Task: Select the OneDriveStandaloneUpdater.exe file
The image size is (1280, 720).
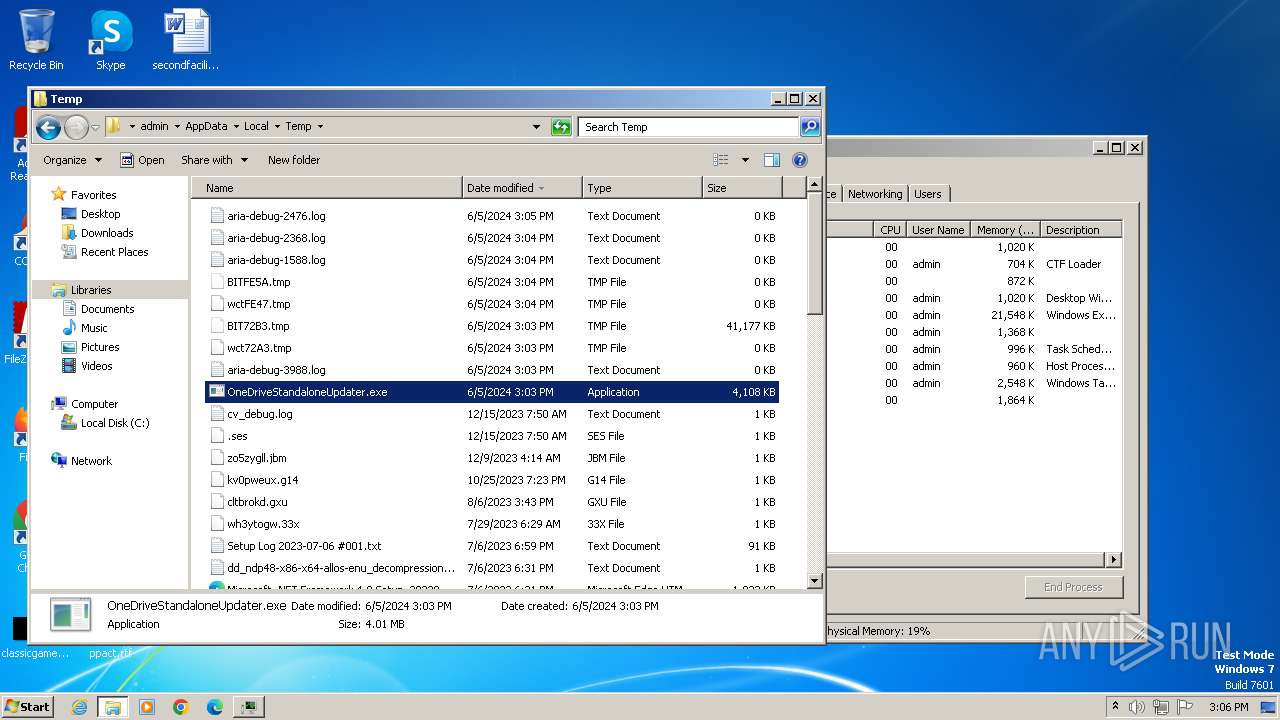Action: pyautogui.click(x=491, y=392)
